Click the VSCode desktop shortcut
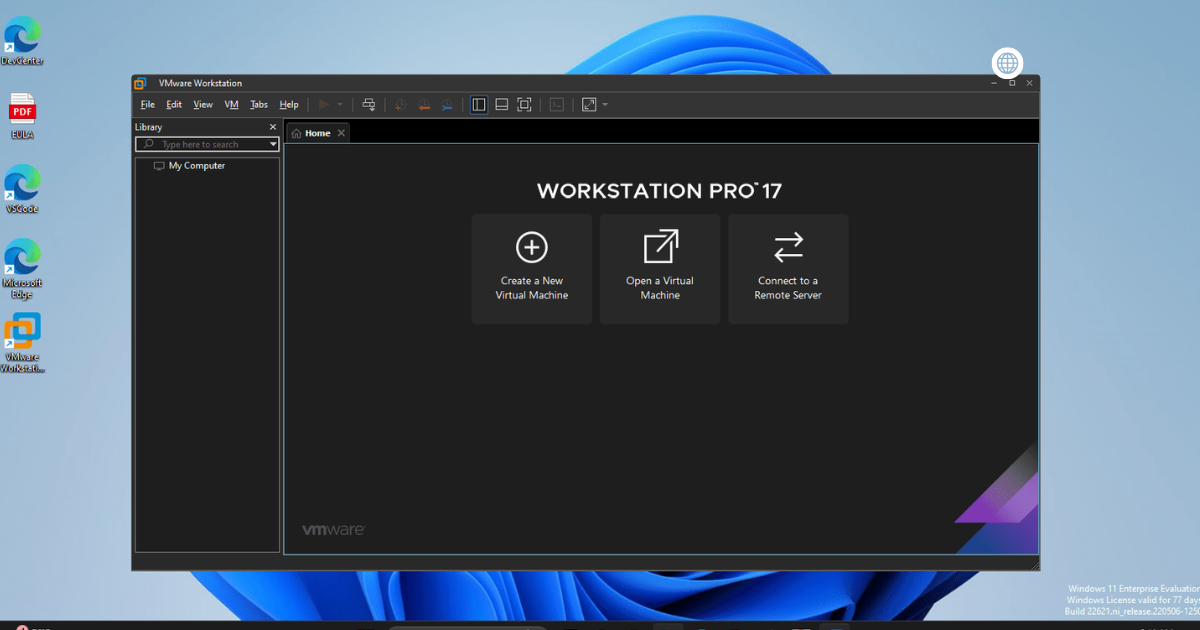This screenshot has width=1200, height=630. (x=22, y=189)
